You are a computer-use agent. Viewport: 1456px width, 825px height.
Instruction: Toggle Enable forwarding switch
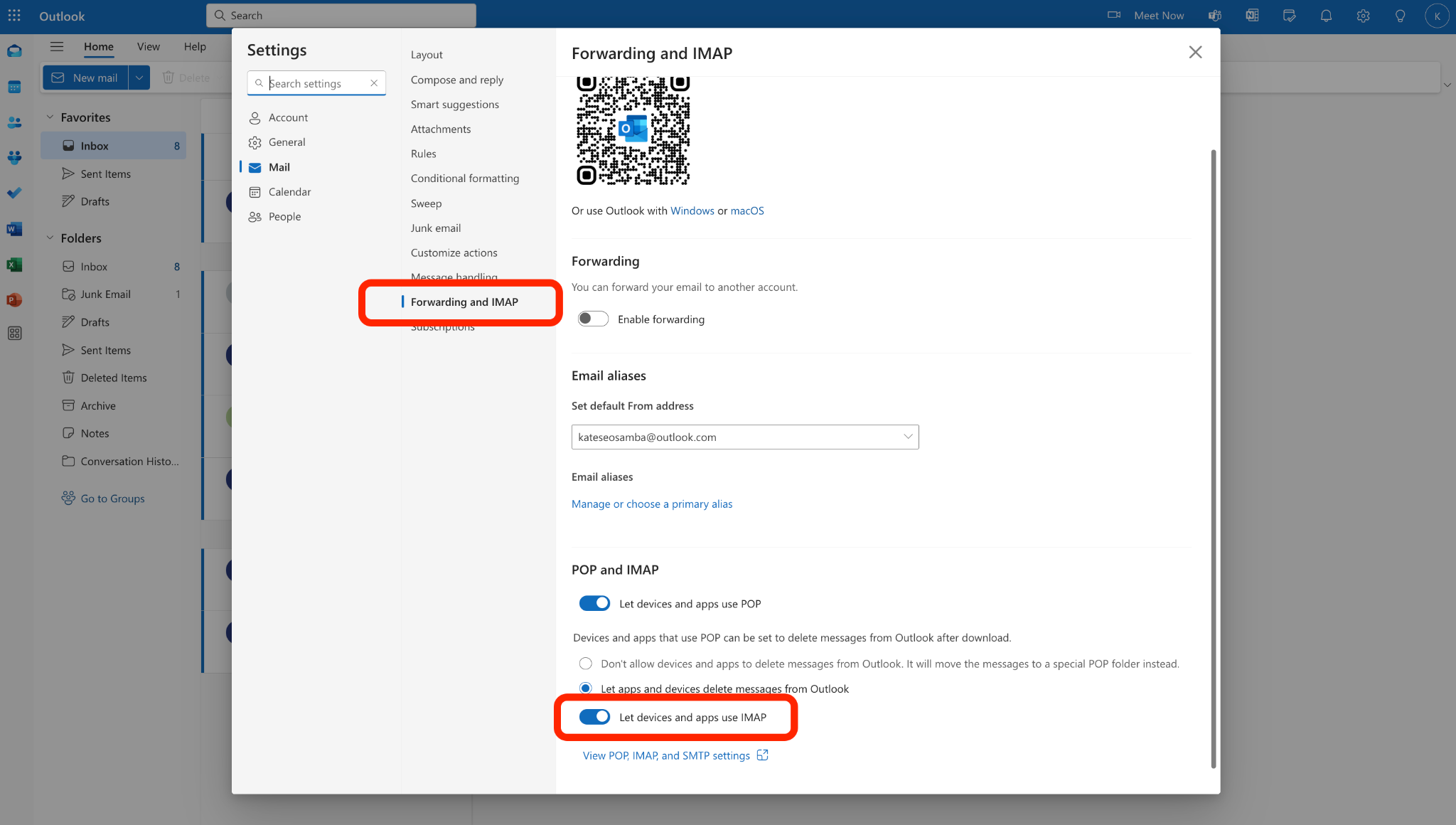pos(593,319)
